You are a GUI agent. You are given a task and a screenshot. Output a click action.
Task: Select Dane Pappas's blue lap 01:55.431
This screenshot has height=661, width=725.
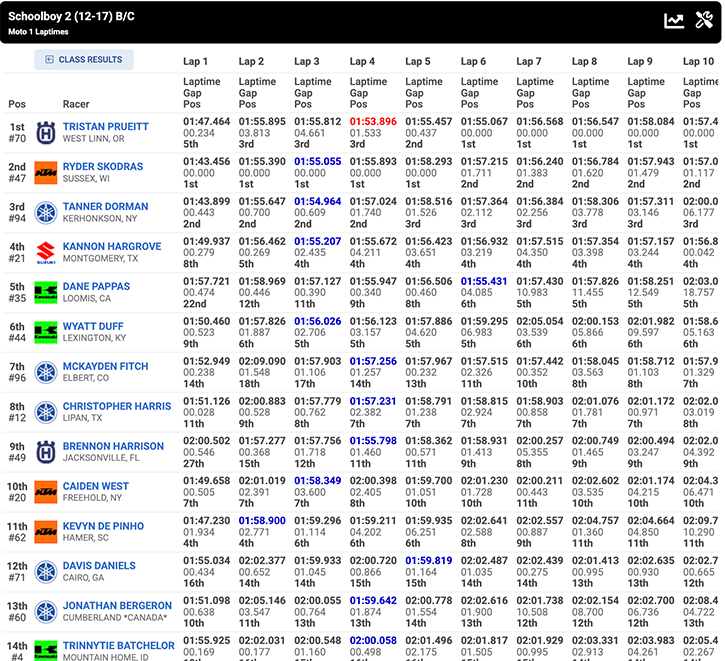pyautogui.click(x=484, y=281)
